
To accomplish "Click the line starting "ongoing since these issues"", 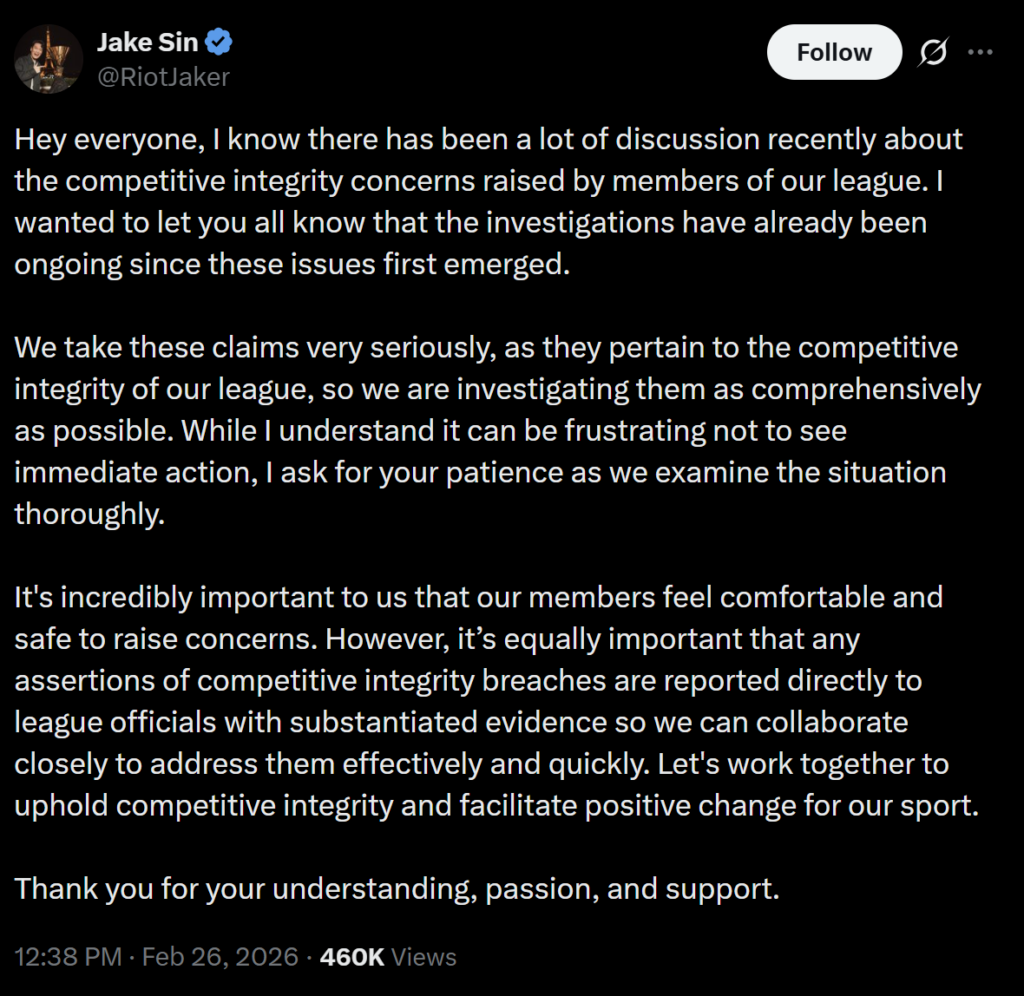I will coord(292,264).
